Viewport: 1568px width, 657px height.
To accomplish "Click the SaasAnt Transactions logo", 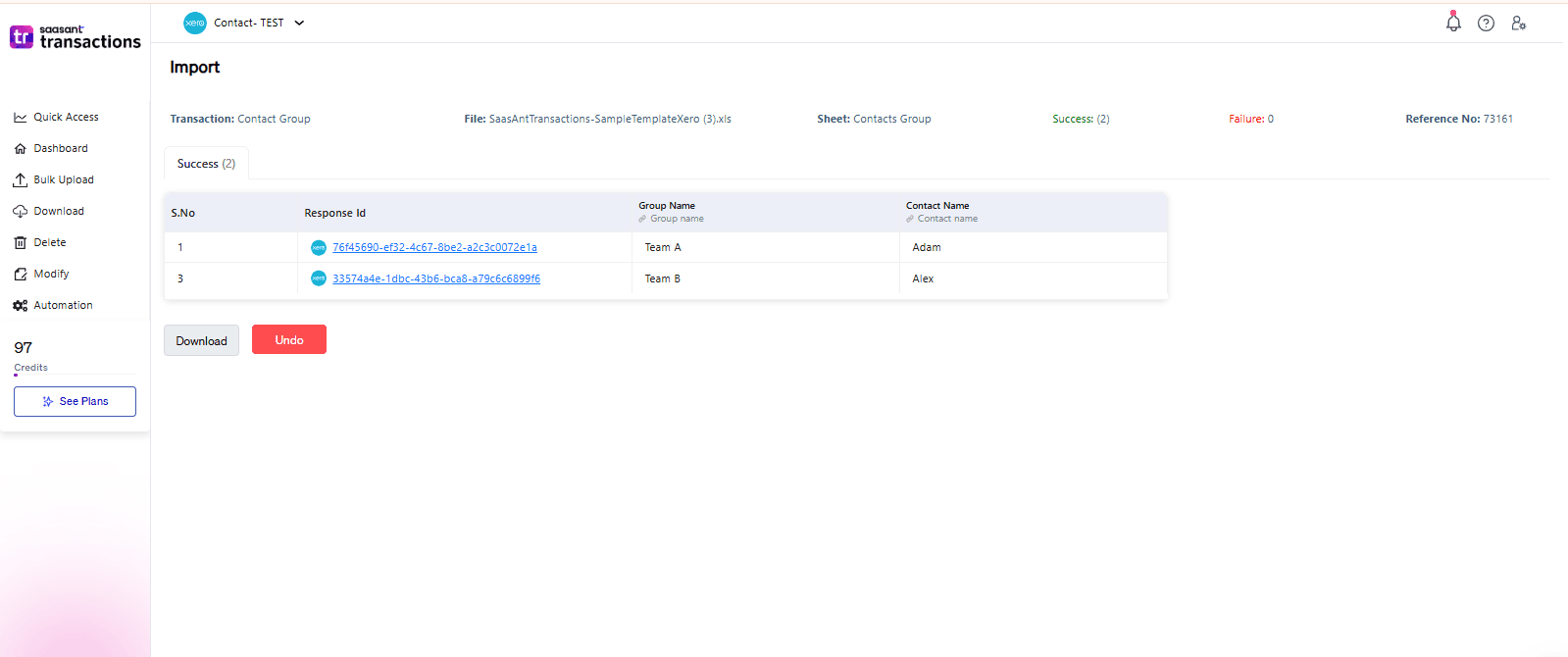I will coord(76,37).
